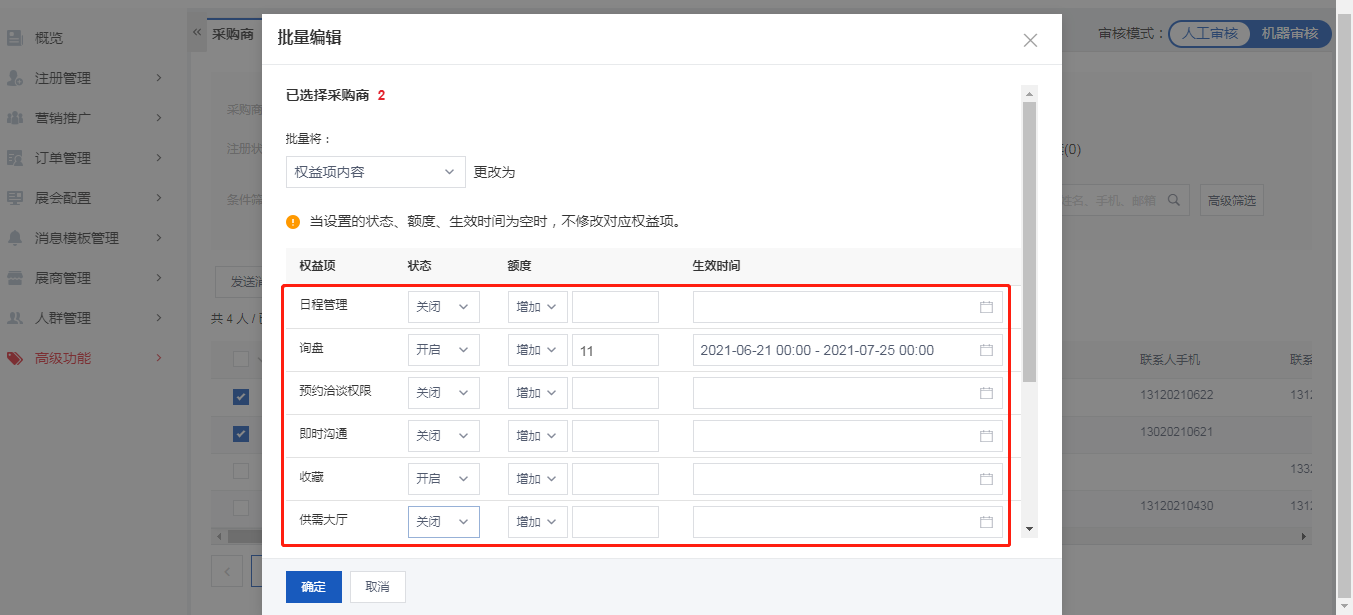Screen dimensions: 1353x615
Task: Switch review mode to 机器审核
Action: pos(1289,33)
